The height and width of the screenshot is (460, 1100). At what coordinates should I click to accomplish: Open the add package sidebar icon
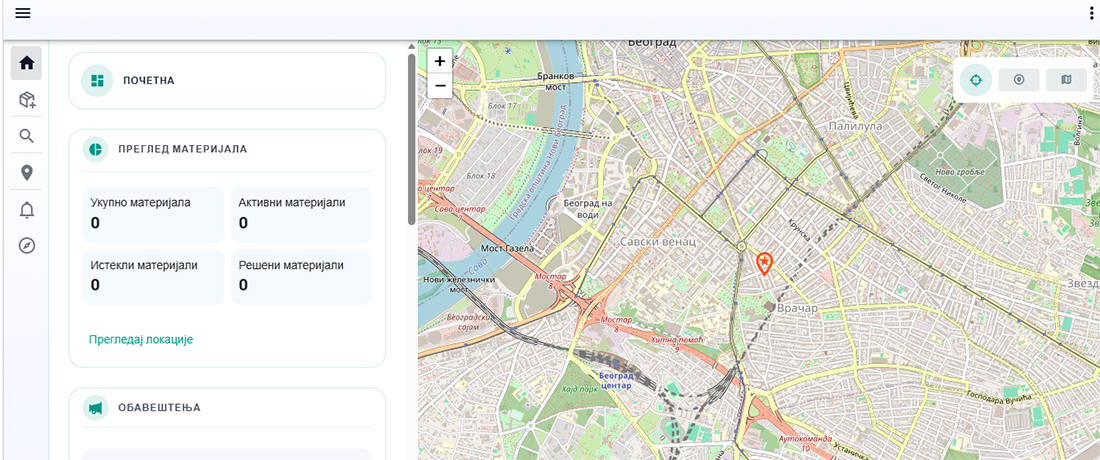tap(27, 100)
